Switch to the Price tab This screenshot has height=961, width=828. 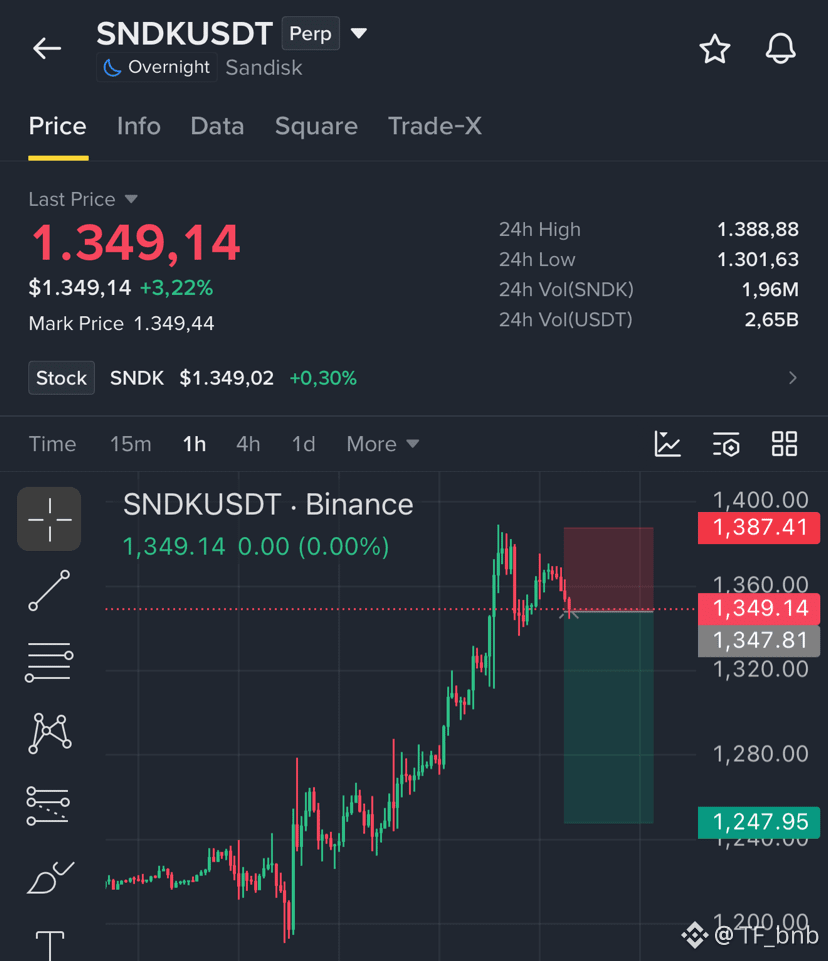point(58,126)
